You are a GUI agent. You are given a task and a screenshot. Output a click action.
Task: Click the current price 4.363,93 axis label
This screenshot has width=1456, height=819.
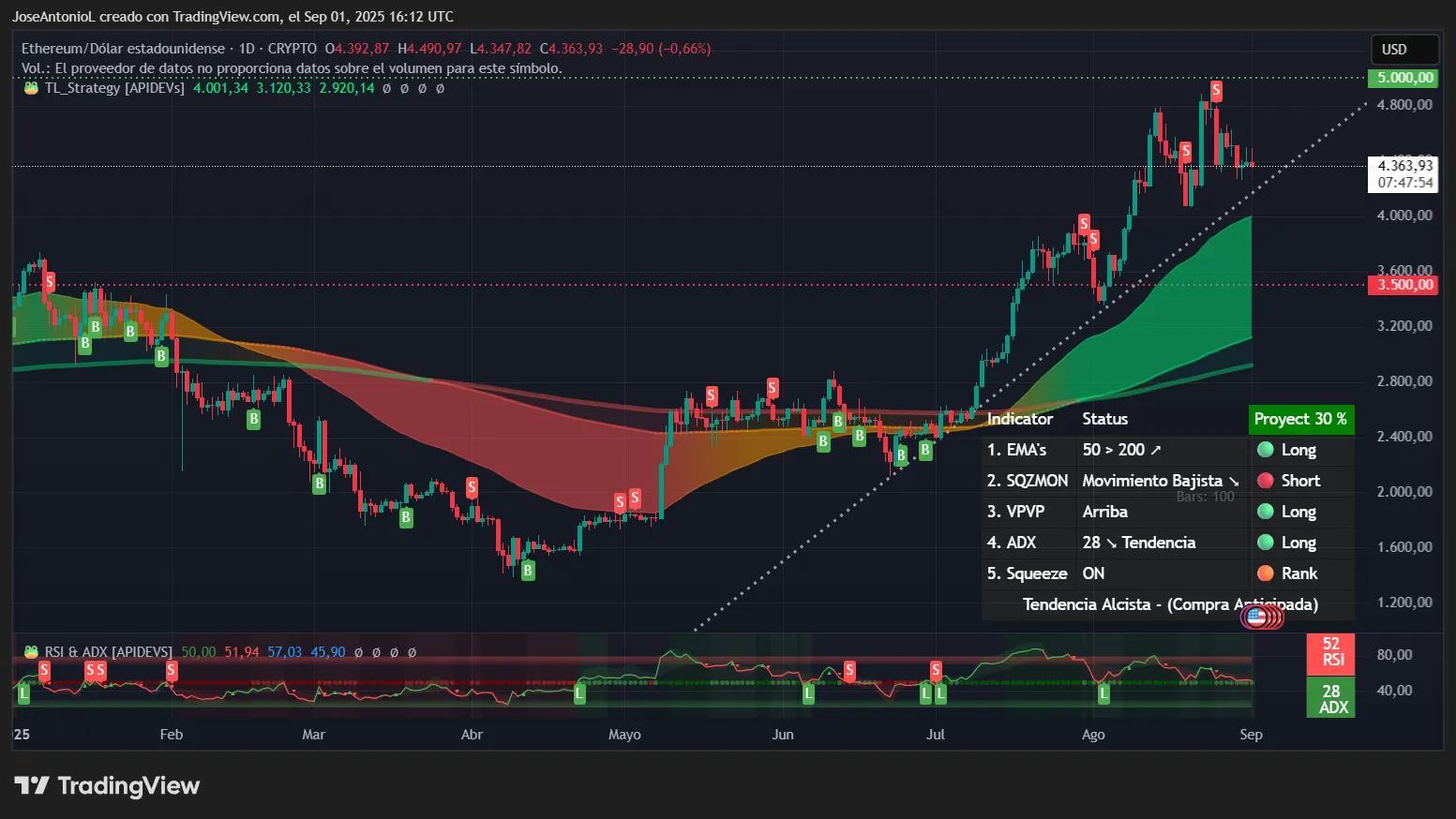pos(1404,166)
